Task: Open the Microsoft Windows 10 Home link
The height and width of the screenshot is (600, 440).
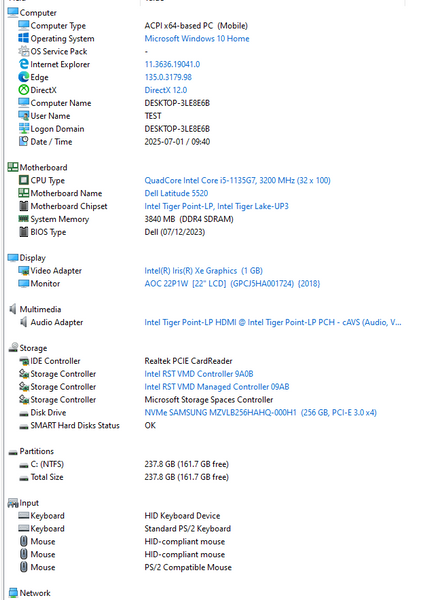Action: point(197,38)
